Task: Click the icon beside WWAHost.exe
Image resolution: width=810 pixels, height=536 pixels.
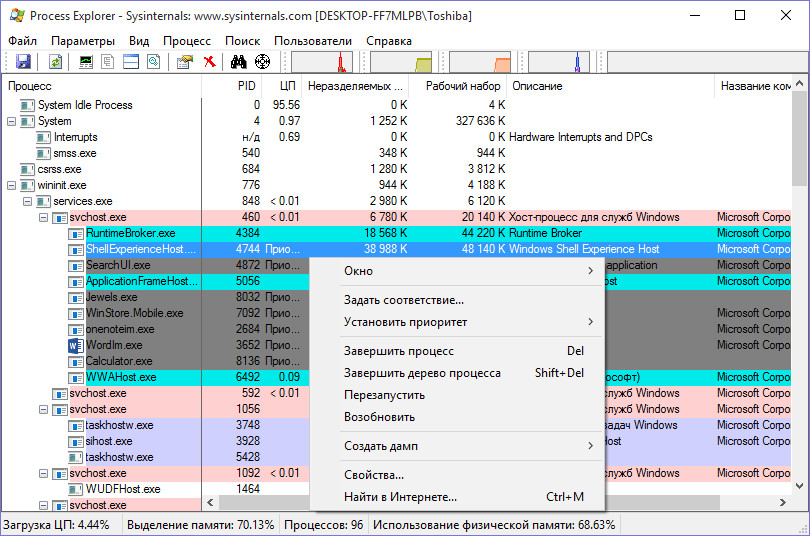Action: [76, 377]
